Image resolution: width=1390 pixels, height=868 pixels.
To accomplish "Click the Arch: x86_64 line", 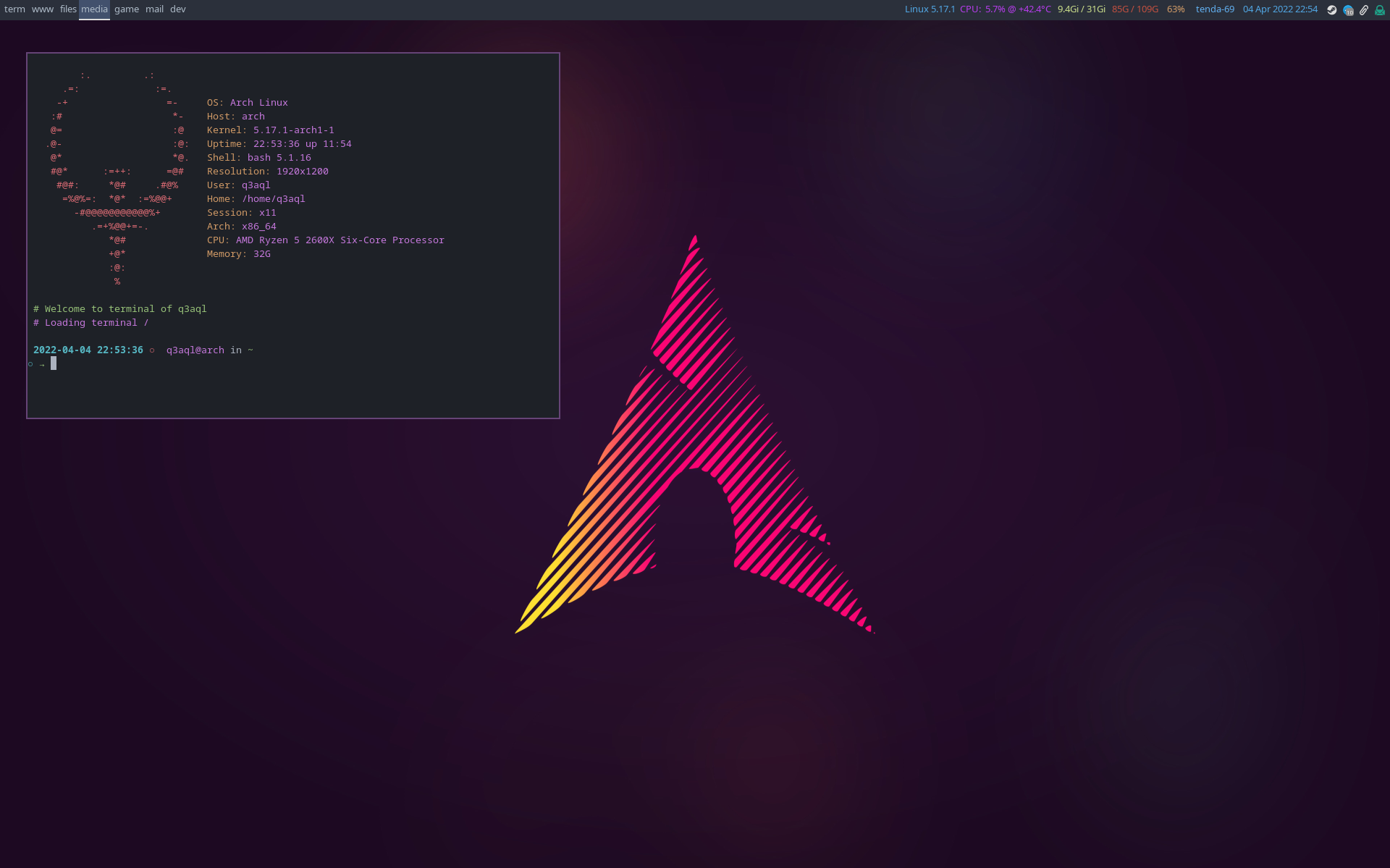I will 242,227.
